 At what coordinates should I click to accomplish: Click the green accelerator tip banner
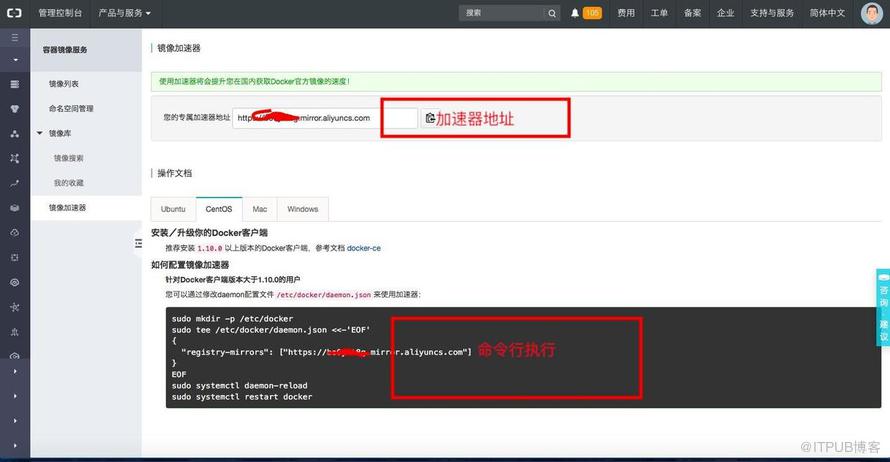tap(516, 82)
